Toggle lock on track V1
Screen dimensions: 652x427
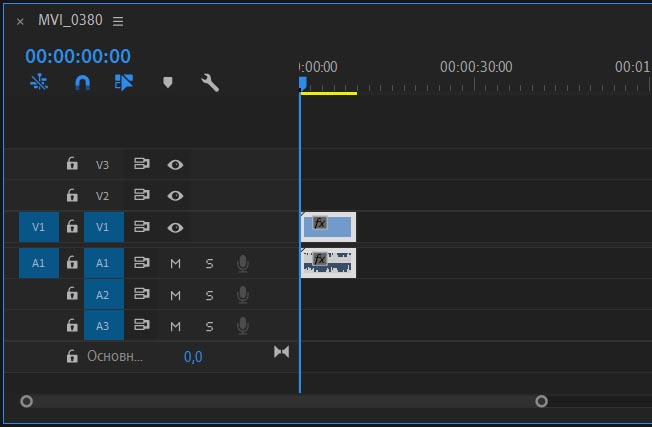coord(72,226)
